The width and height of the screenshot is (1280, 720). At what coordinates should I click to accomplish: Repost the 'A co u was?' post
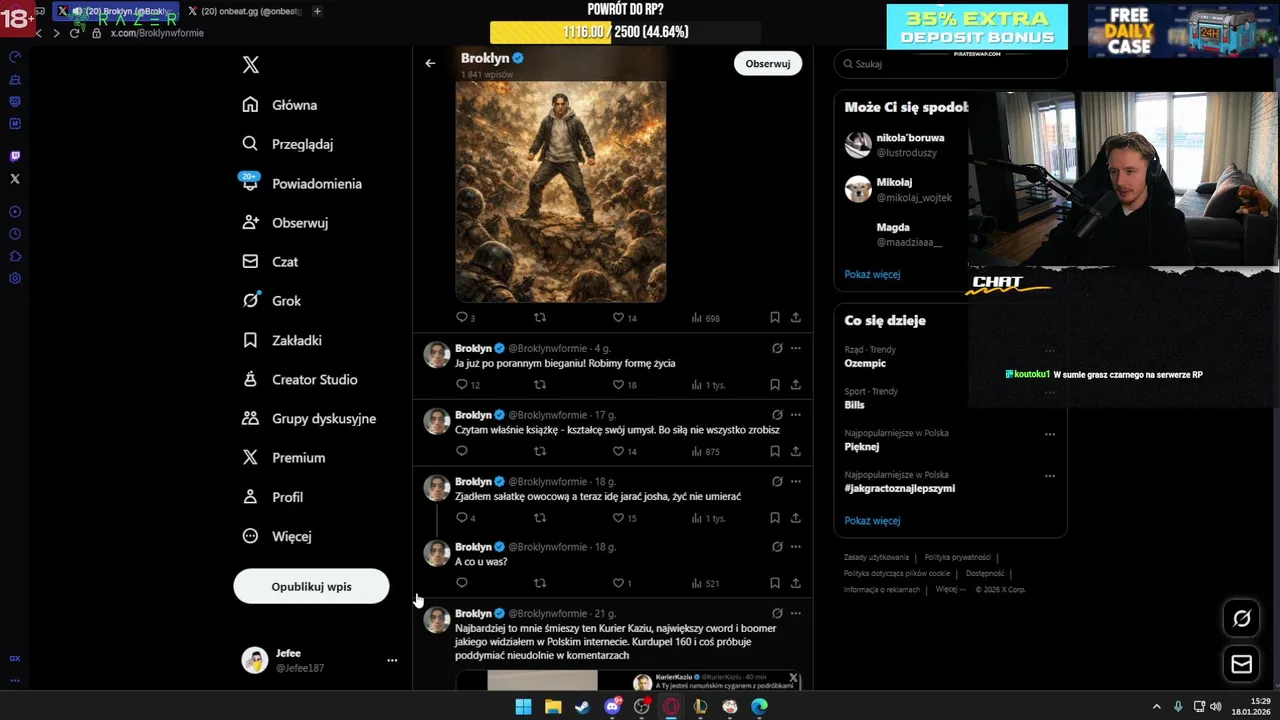[540, 583]
